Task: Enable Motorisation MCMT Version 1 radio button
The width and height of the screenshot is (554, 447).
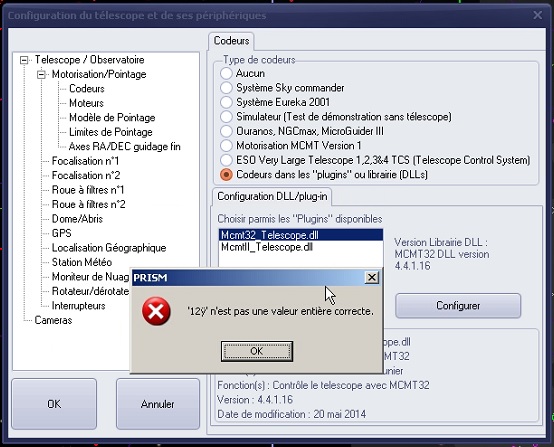Action: (x=226, y=146)
